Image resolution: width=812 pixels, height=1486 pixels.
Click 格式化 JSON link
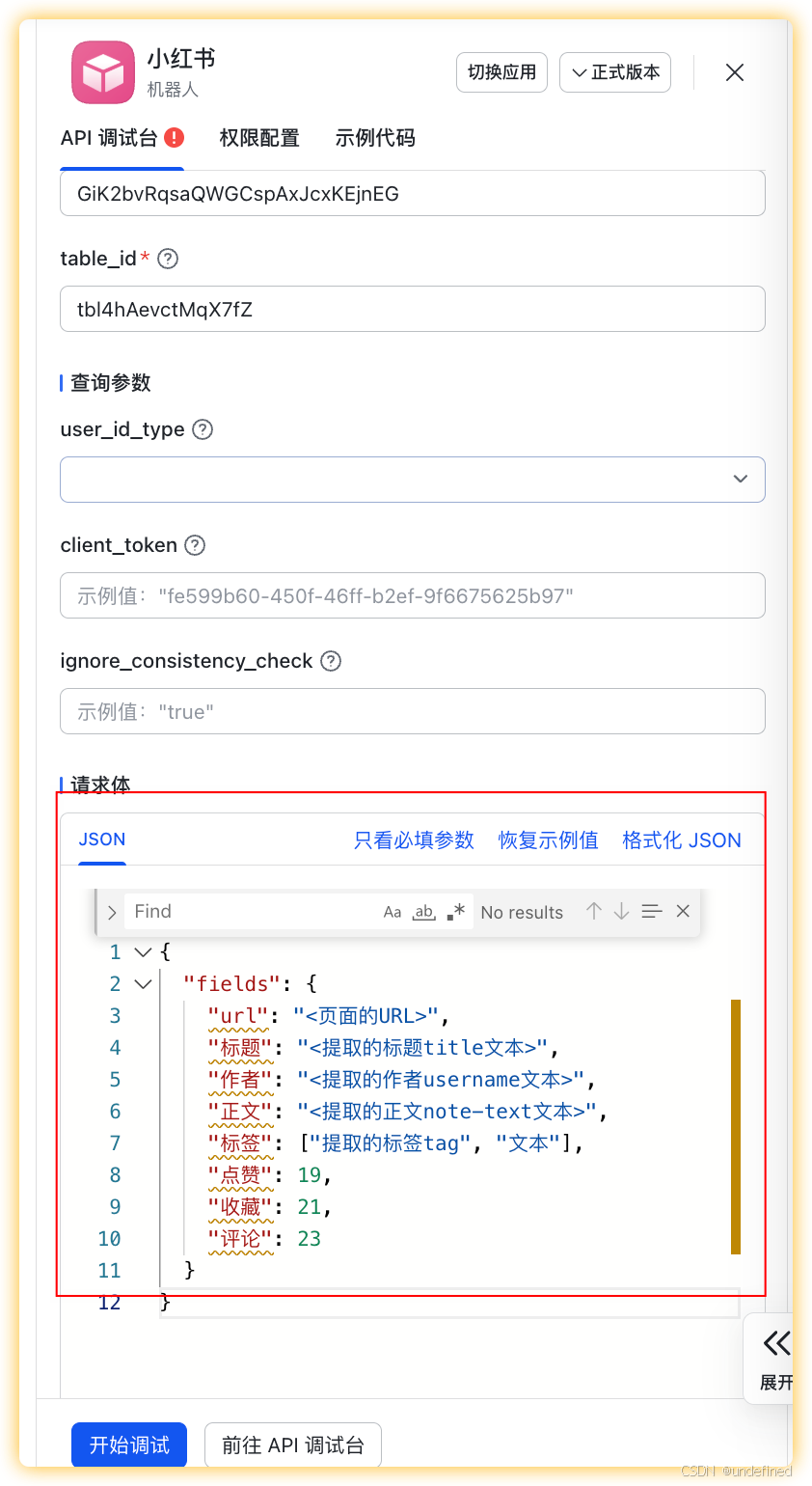coord(682,840)
